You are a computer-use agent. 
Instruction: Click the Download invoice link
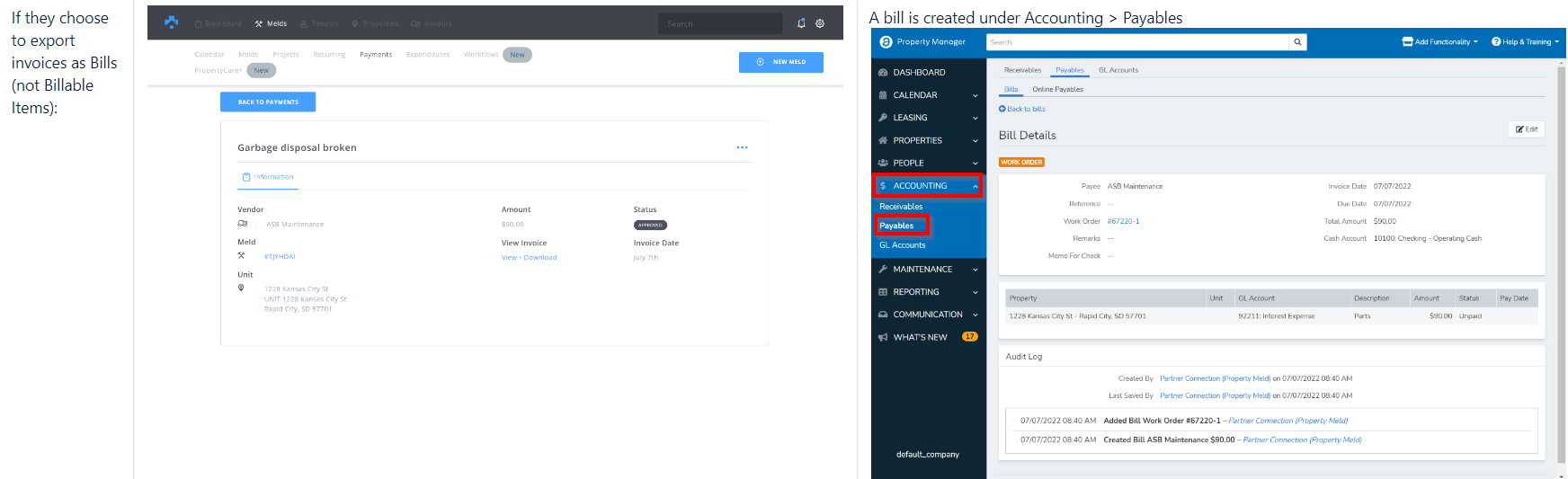click(x=540, y=257)
